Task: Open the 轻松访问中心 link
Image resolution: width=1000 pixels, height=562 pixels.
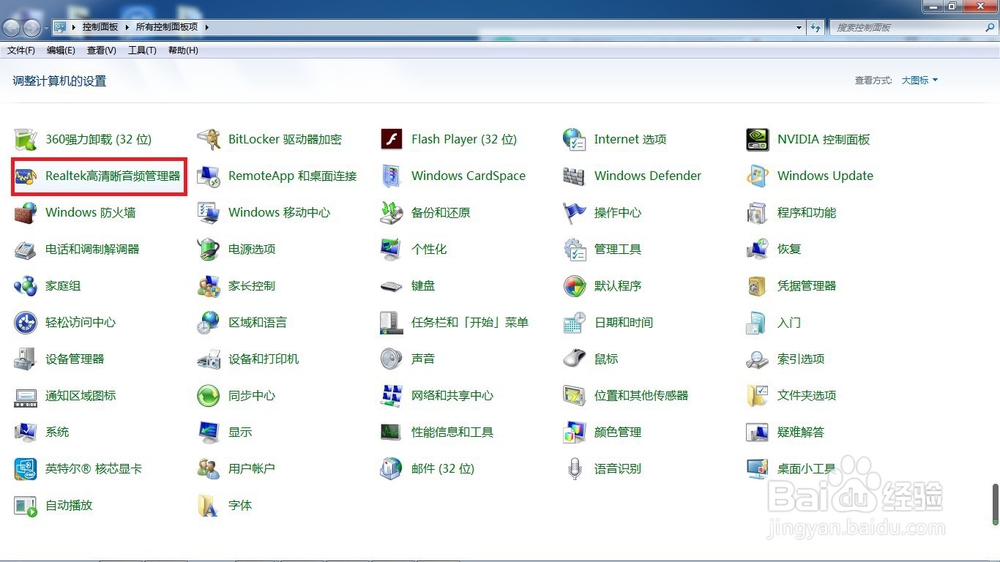Action: [x=80, y=323]
